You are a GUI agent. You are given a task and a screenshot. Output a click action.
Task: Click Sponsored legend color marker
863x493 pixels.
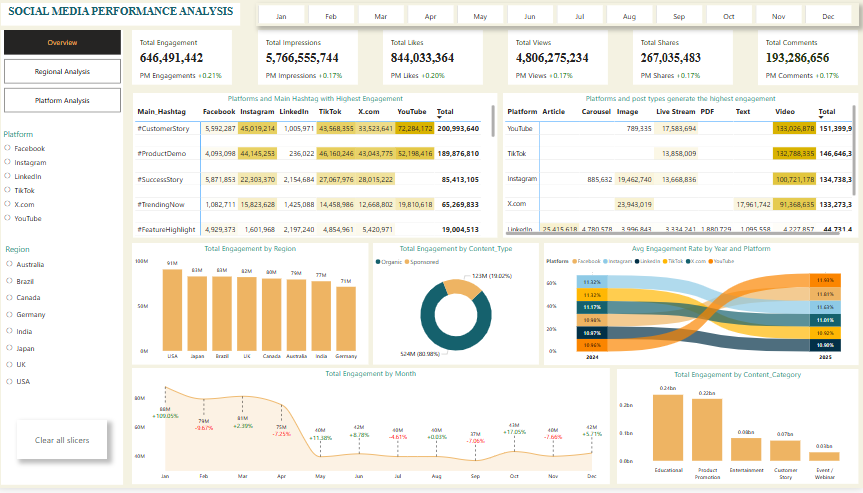(407, 262)
